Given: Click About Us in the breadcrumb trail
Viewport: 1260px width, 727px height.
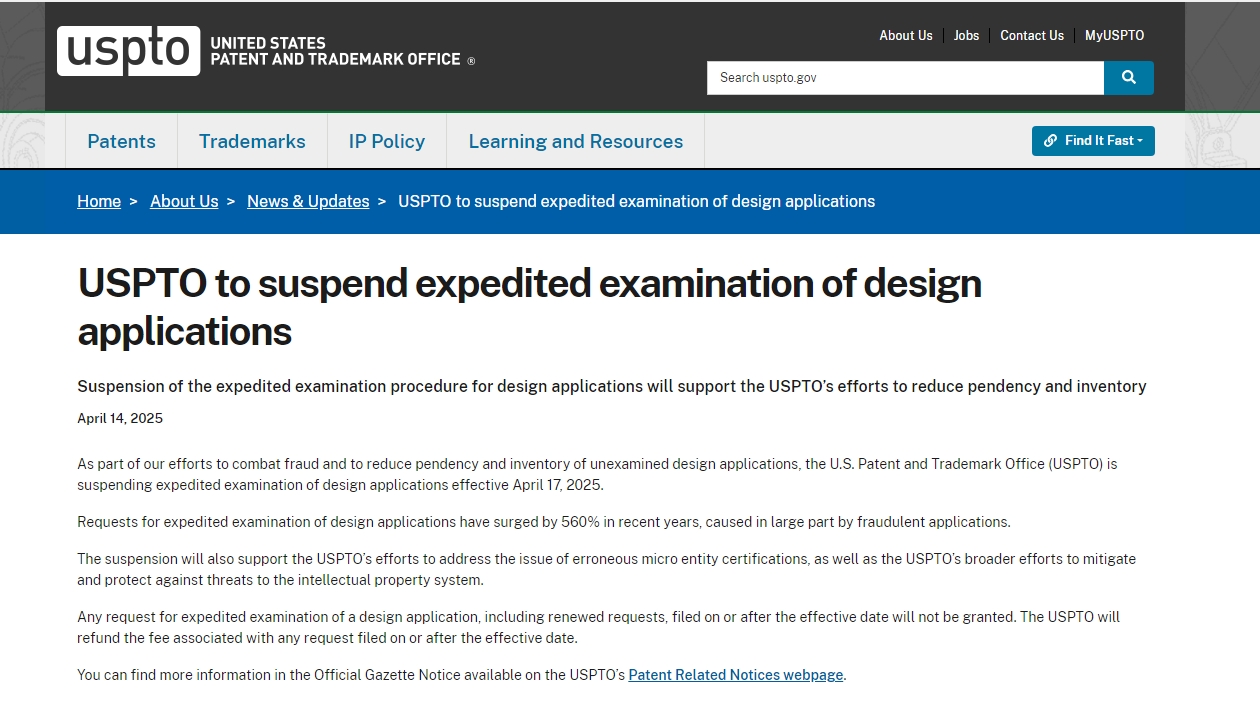Looking at the screenshot, I should [x=184, y=201].
